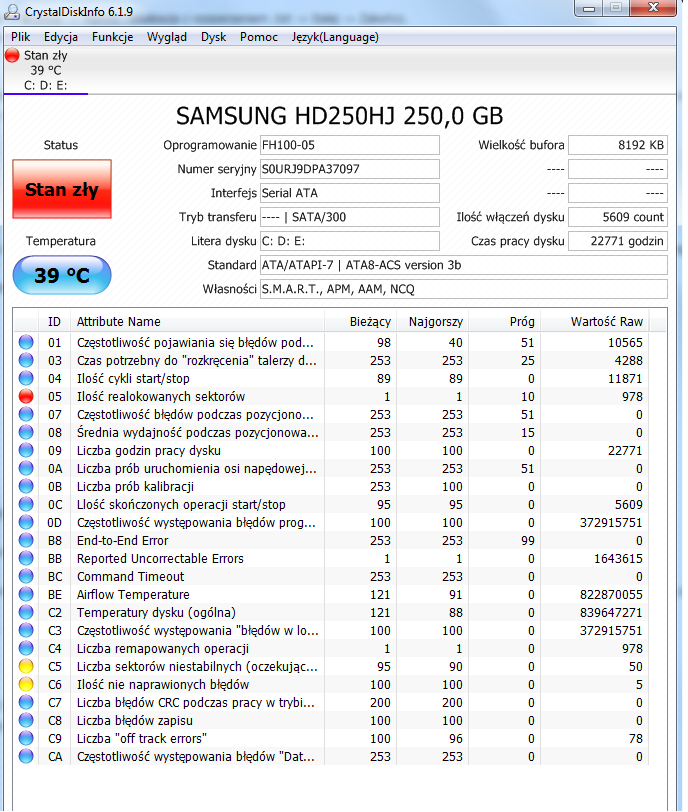Click the serial number field S0URJ9DPA37097
Screen dimensions: 688x812
349,169
